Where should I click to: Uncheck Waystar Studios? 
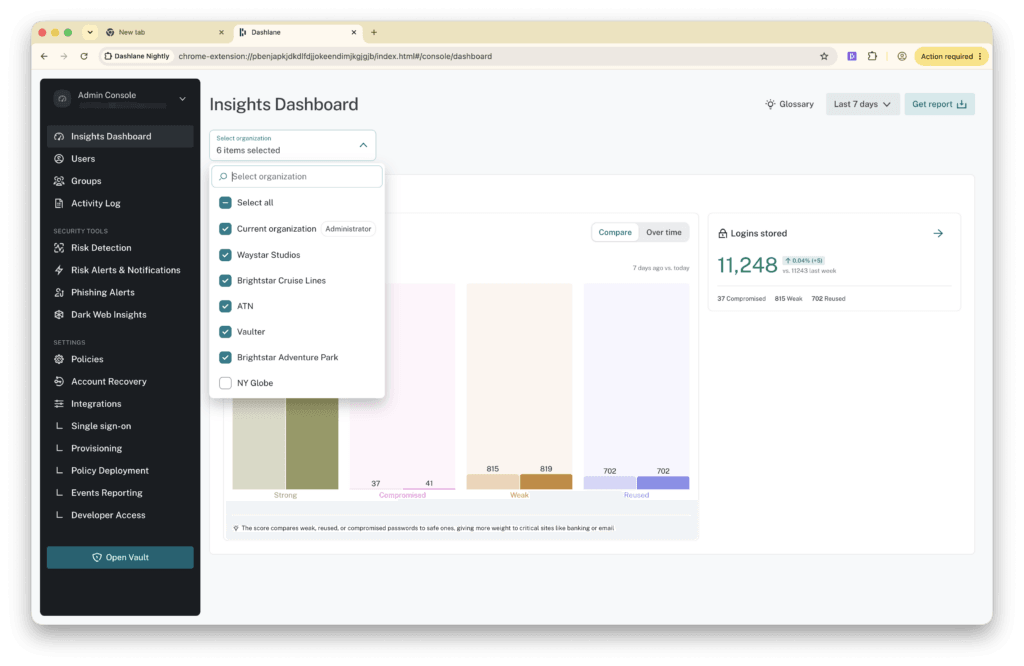[225, 255]
